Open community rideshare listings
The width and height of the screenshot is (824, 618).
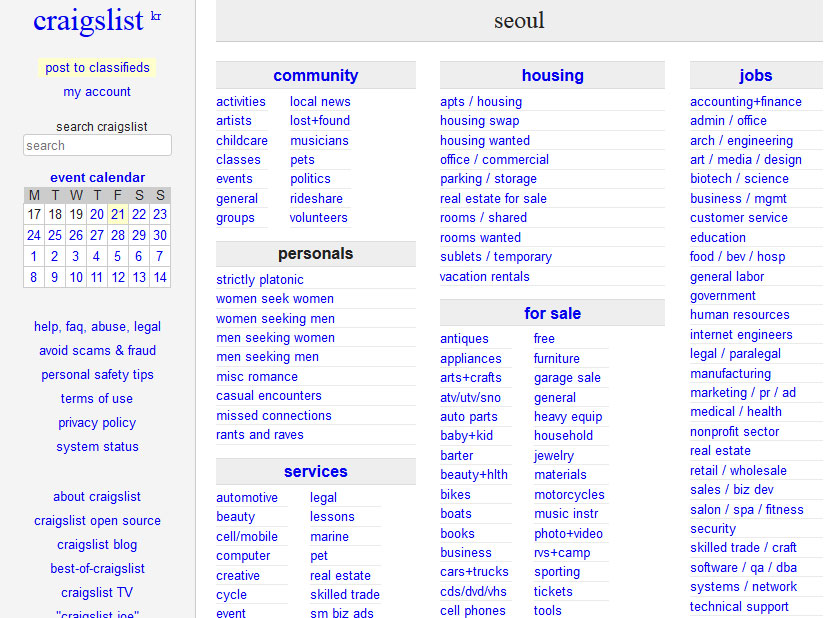pyautogui.click(x=316, y=199)
